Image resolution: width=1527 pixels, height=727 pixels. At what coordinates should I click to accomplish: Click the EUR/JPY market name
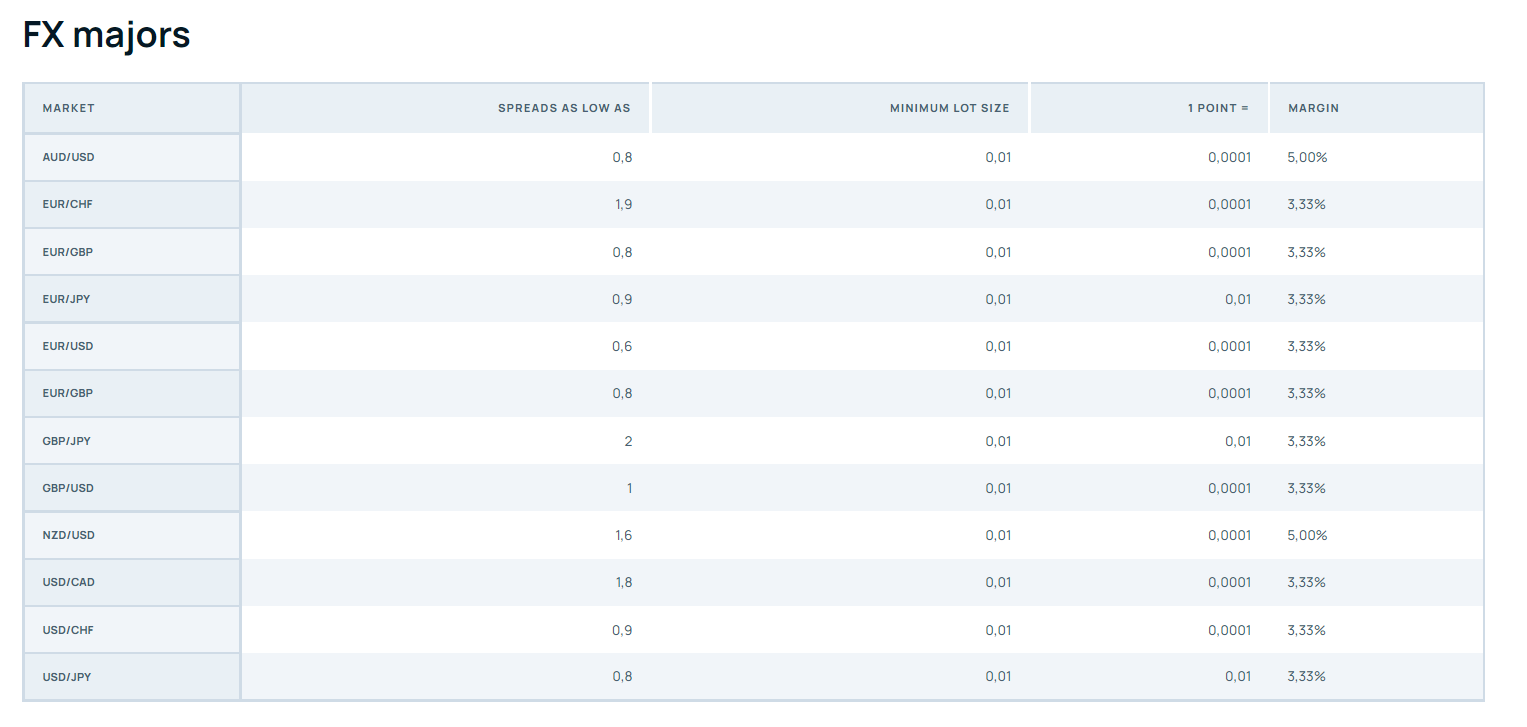[x=66, y=299]
